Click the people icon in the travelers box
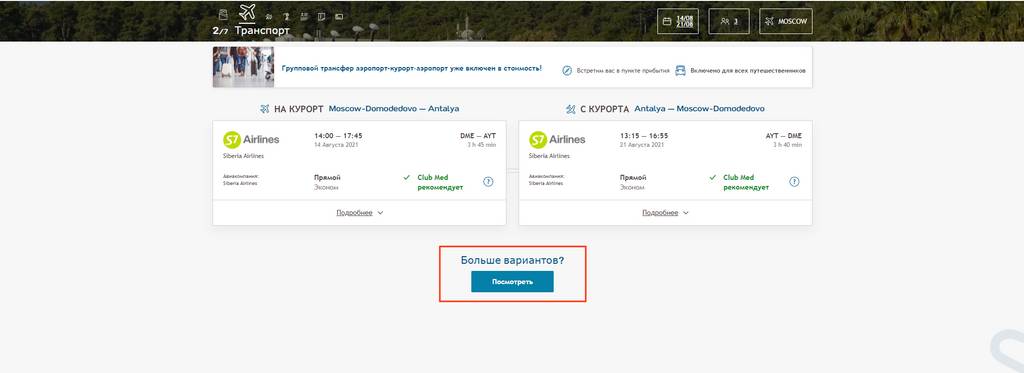This screenshot has height=373, width=1024. click(724, 21)
